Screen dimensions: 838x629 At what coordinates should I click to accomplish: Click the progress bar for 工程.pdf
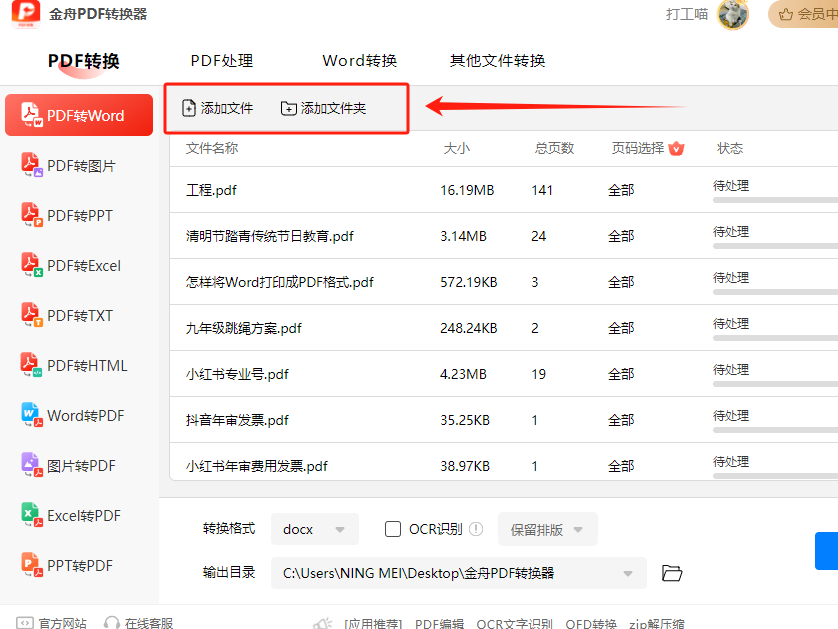pyautogui.click(x=775, y=200)
